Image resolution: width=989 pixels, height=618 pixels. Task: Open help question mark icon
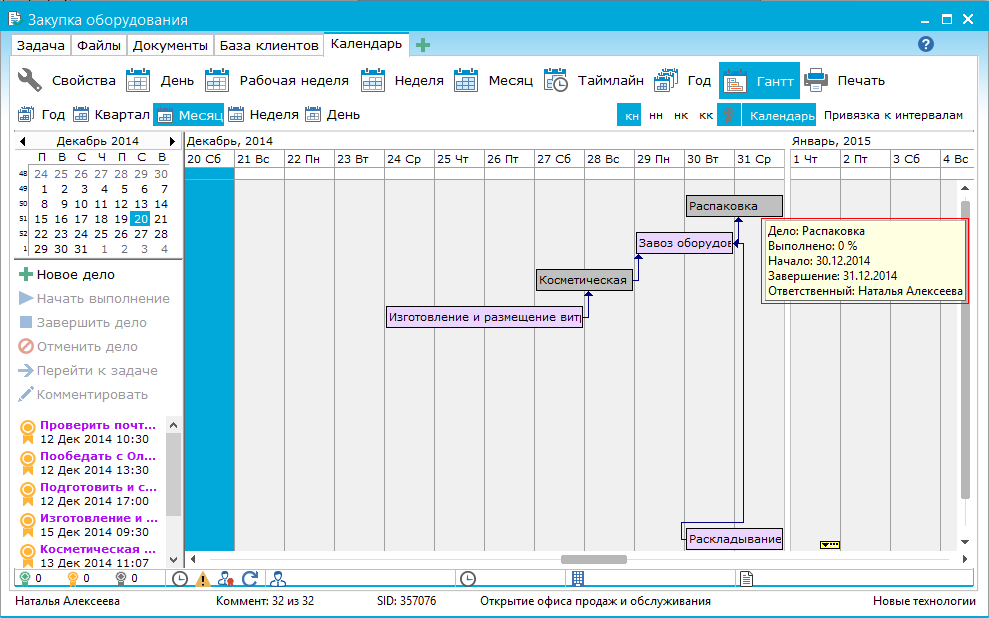pos(925,44)
